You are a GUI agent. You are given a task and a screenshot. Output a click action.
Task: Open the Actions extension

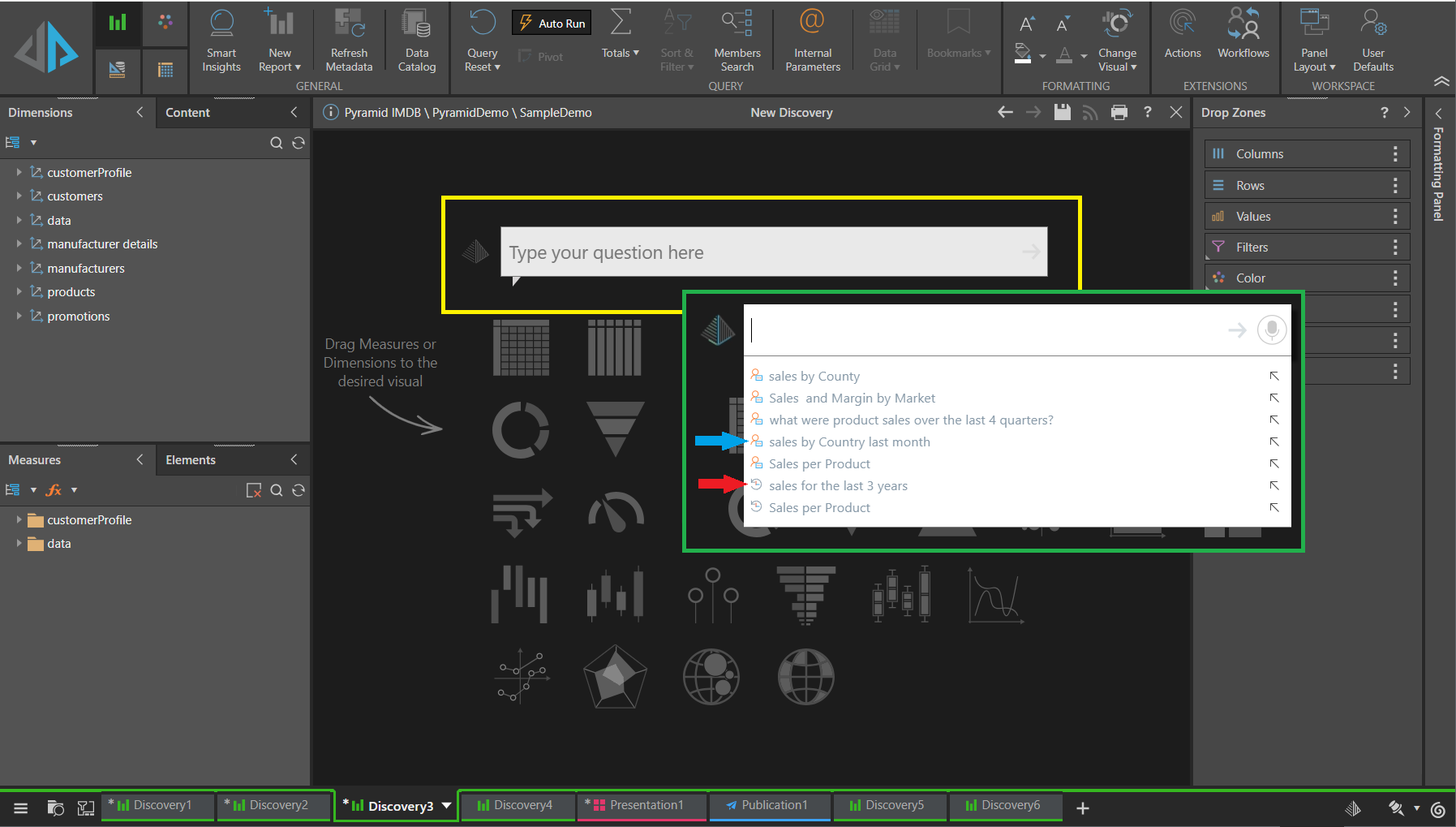coord(1183,34)
